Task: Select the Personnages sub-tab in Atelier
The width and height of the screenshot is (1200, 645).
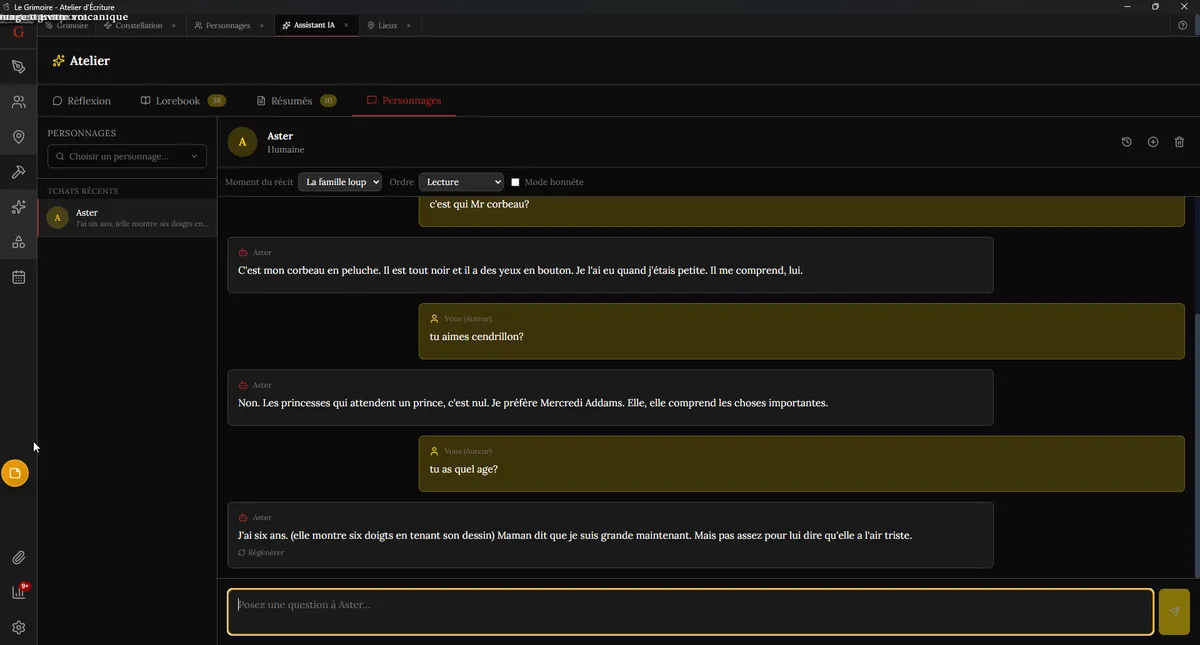Action: click(x=404, y=101)
